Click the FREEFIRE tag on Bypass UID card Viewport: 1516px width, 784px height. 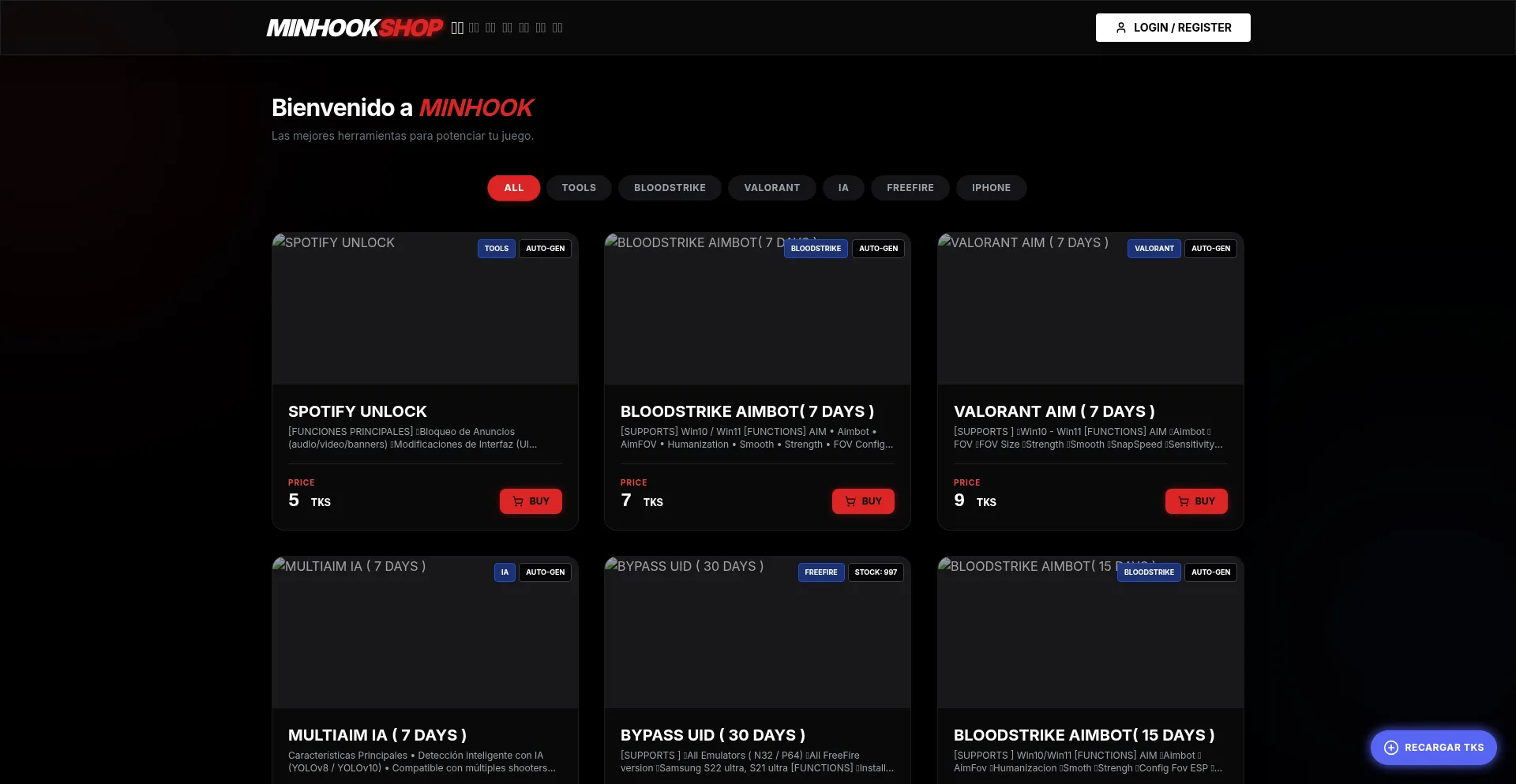[820, 572]
